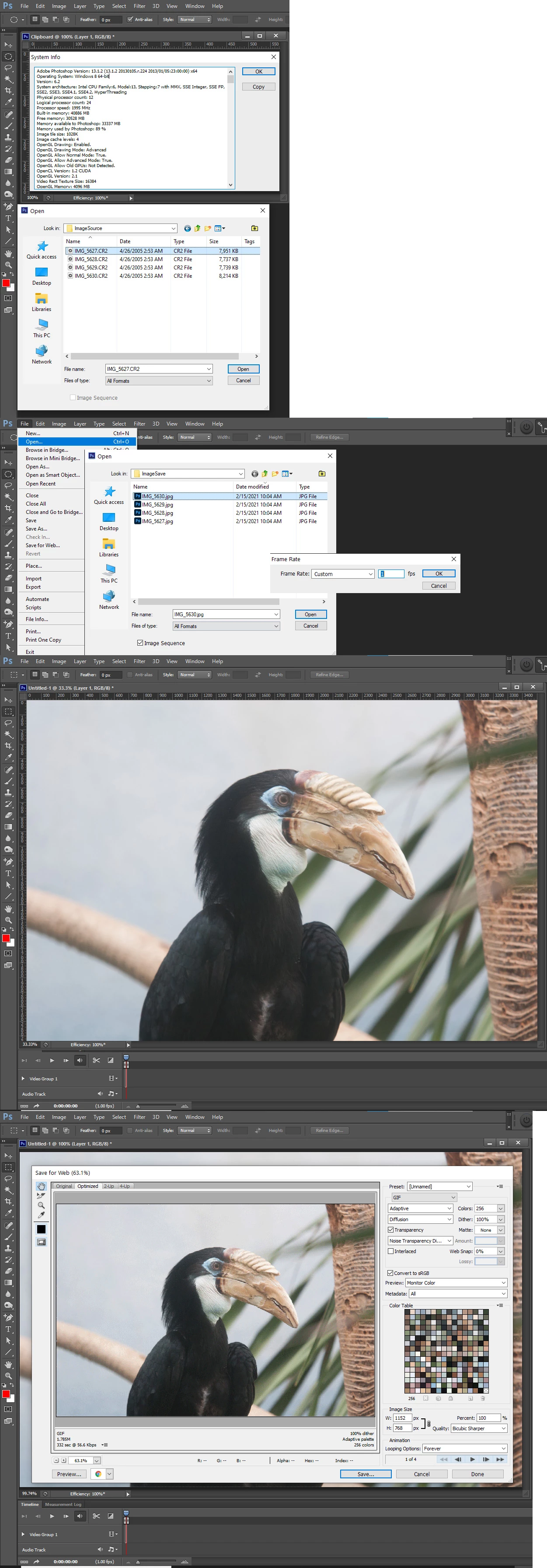Screen dimensions: 547x1568
Task: Open the Automate submenu in File menu
Action: pyautogui.click(x=37, y=599)
